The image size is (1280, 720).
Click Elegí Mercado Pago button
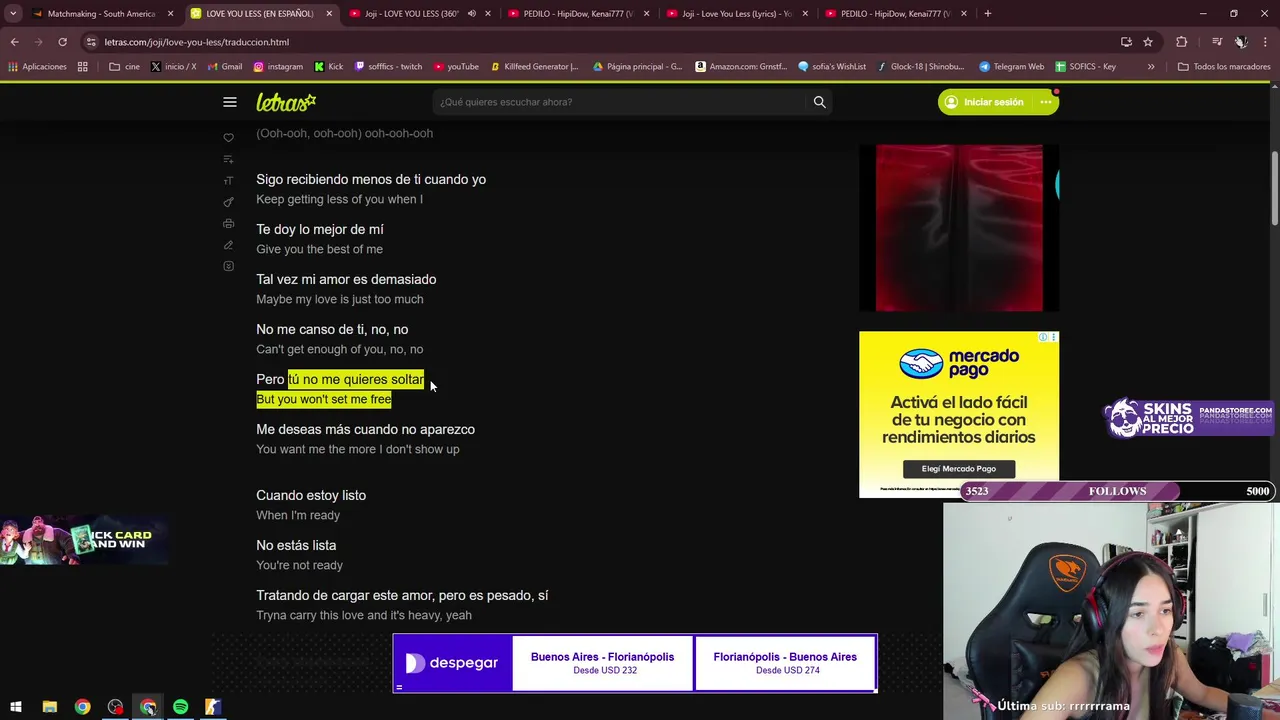(x=959, y=468)
